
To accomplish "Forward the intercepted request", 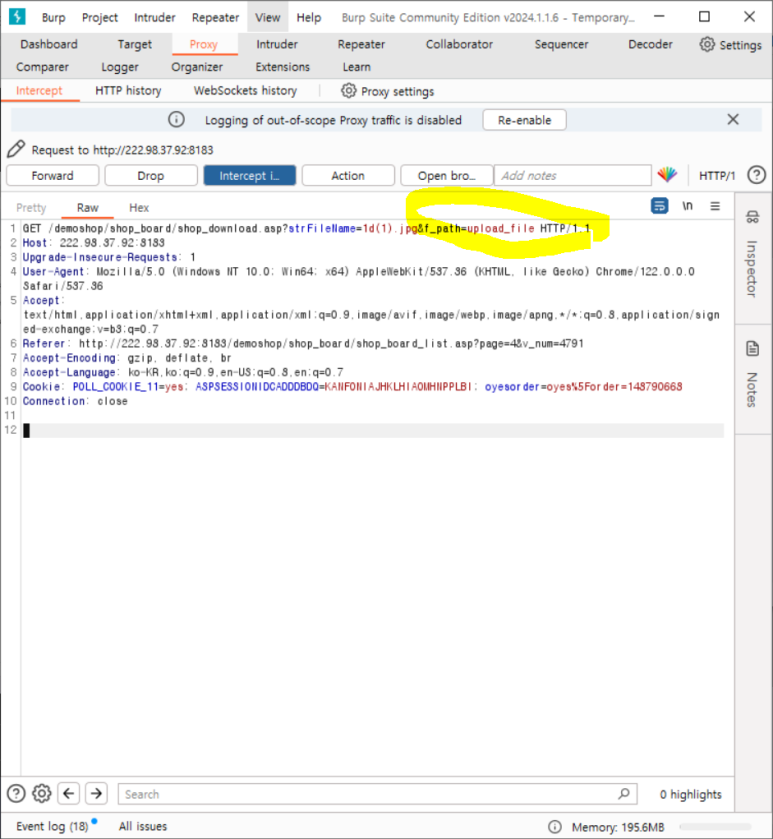I will coord(52,176).
